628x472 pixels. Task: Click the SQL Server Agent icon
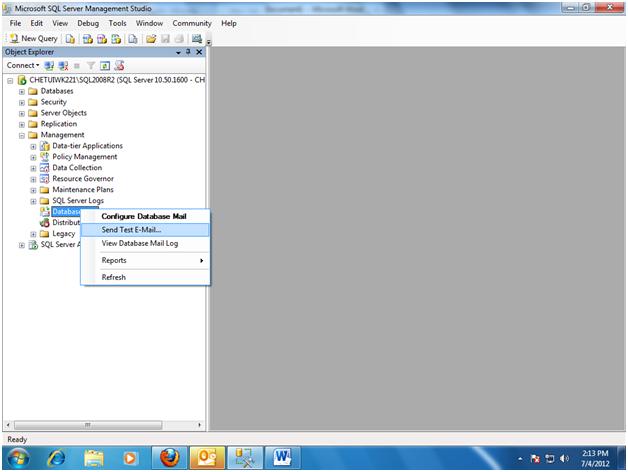pos(33,245)
